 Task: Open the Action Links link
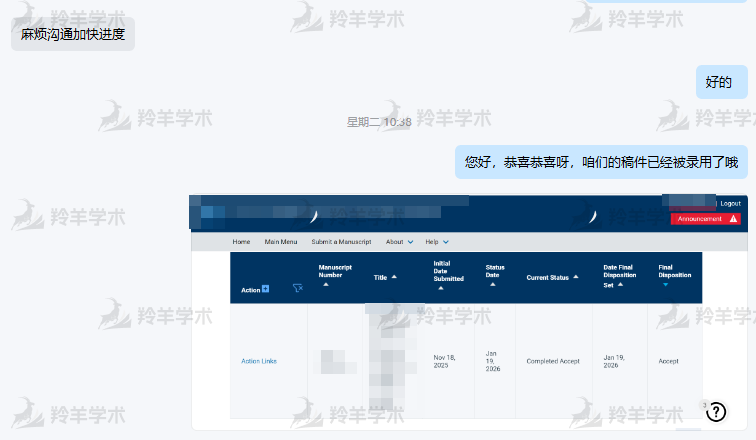click(x=259, y=361)
